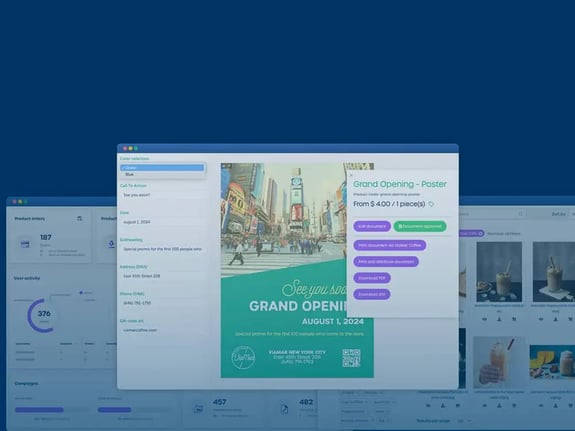
Task: Click the product orders calendar card icon
Action: tap(25, 244)
